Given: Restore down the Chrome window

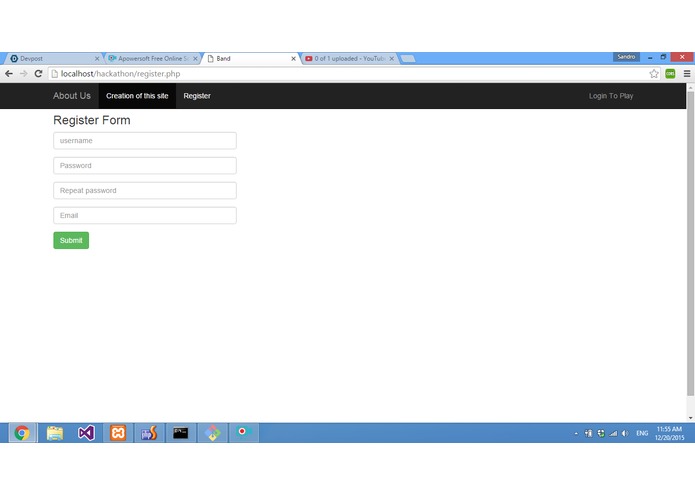Looking at the screenshot, I should (664, 57).
